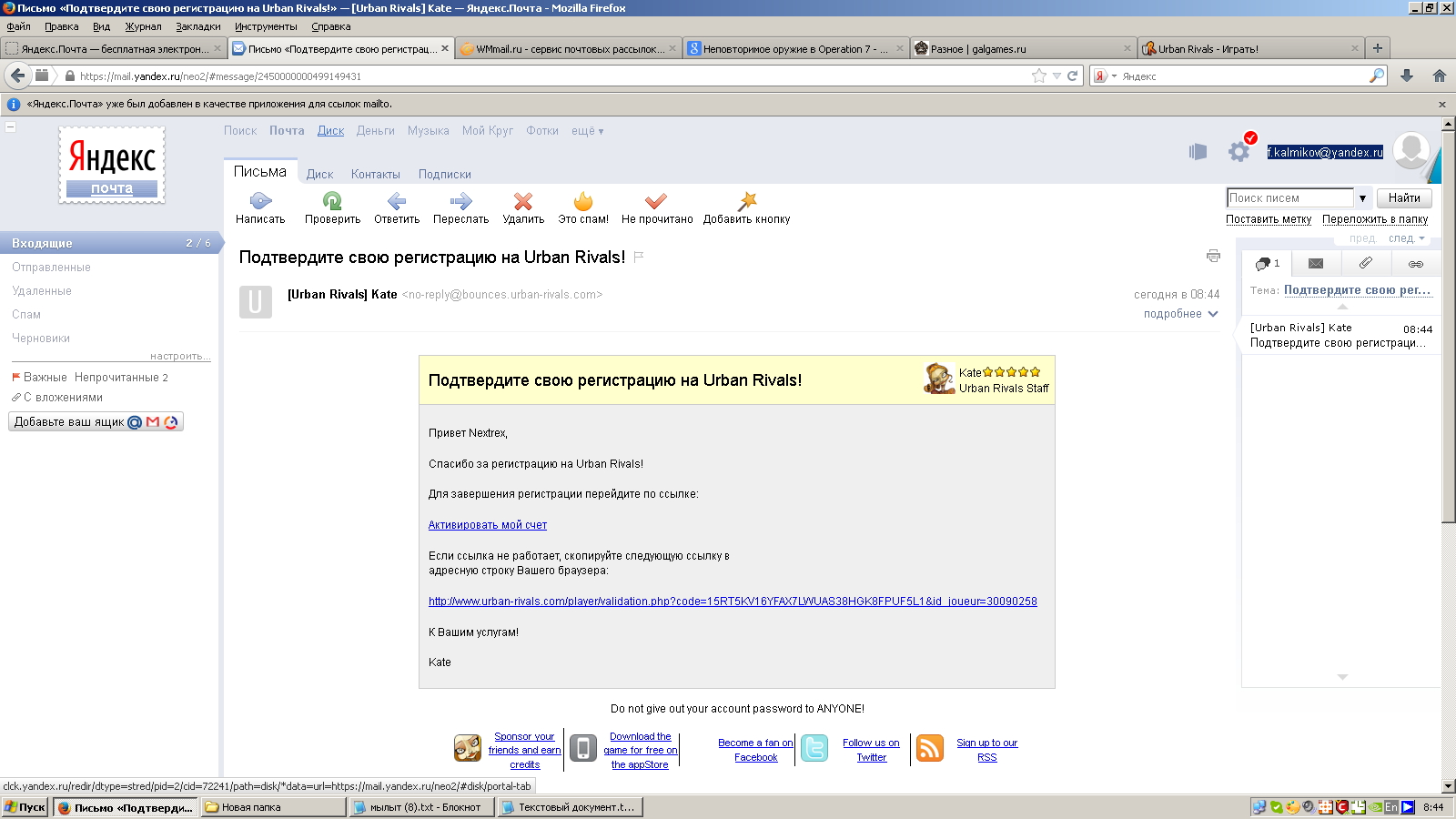
Task: Expand подробнее message details
Action: coord(1180,314)
